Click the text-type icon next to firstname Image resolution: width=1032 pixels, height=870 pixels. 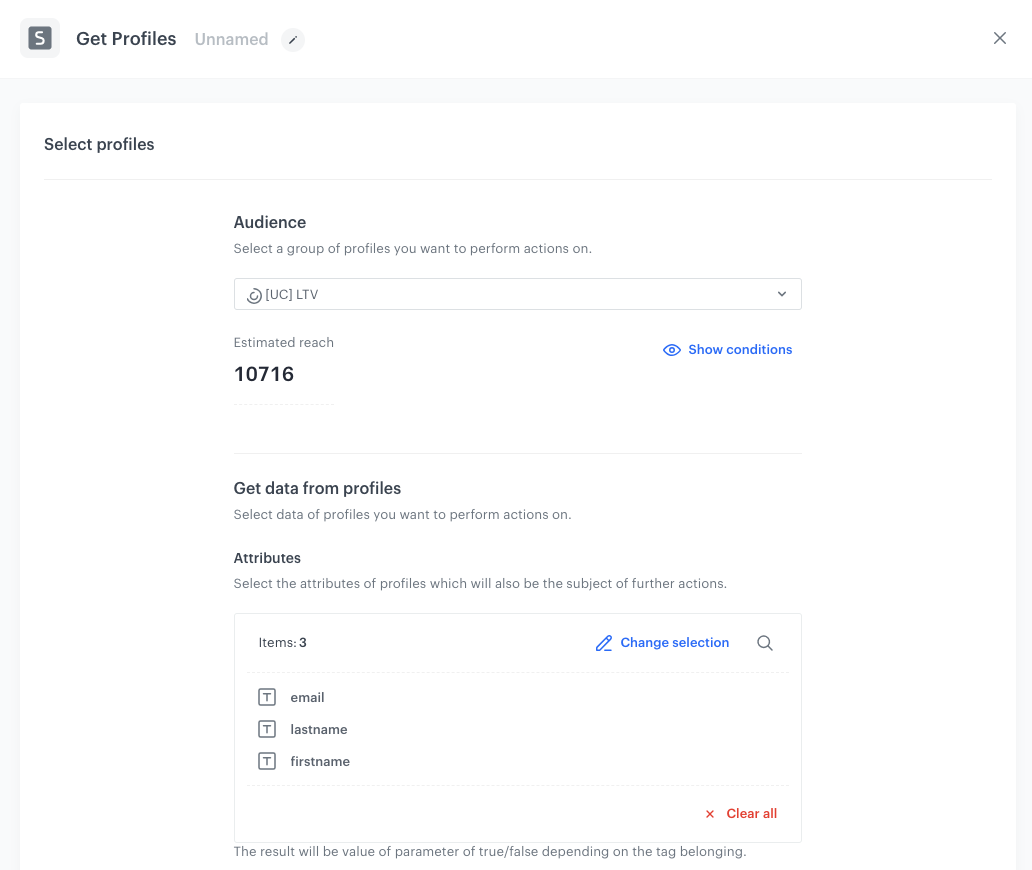pyautogui.click(x=267, y=761)
